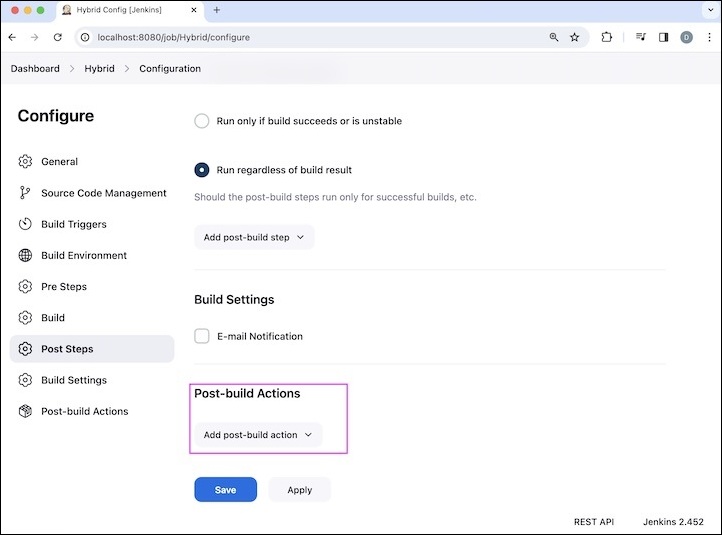Go to the Pre Steps section
The width and height of the screenshot is (722, 535).
pos(64,287)
